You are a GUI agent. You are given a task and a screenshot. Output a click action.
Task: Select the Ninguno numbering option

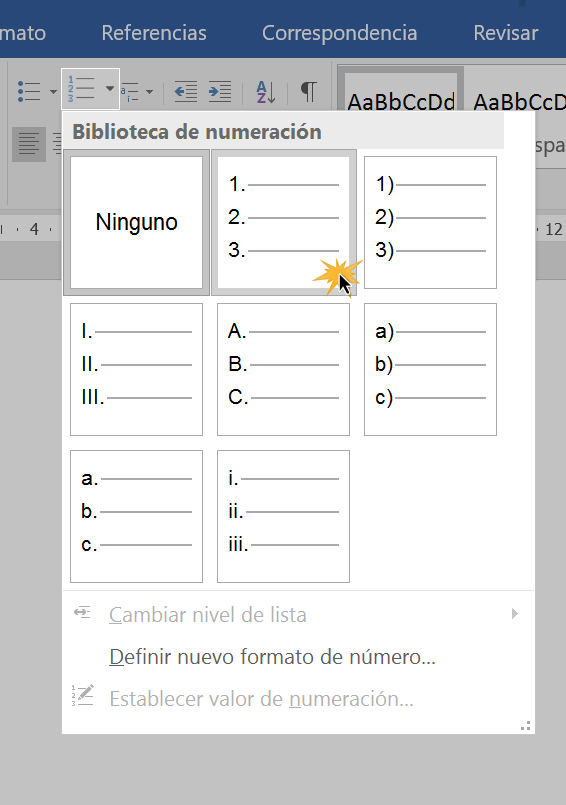click(x=137, y=222)
